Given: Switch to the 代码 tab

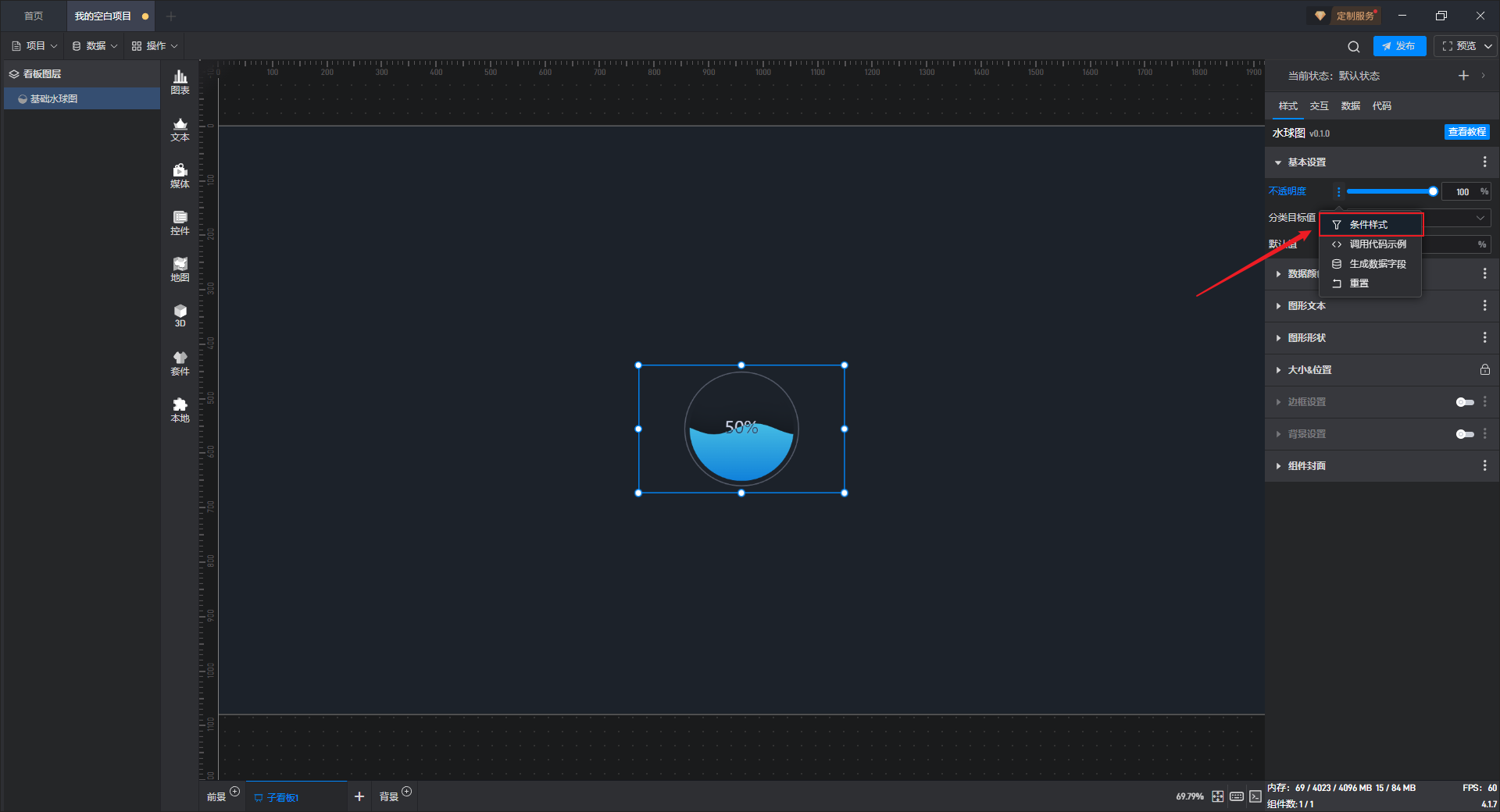Looking at the screenshot, I should click(1381, 106).
